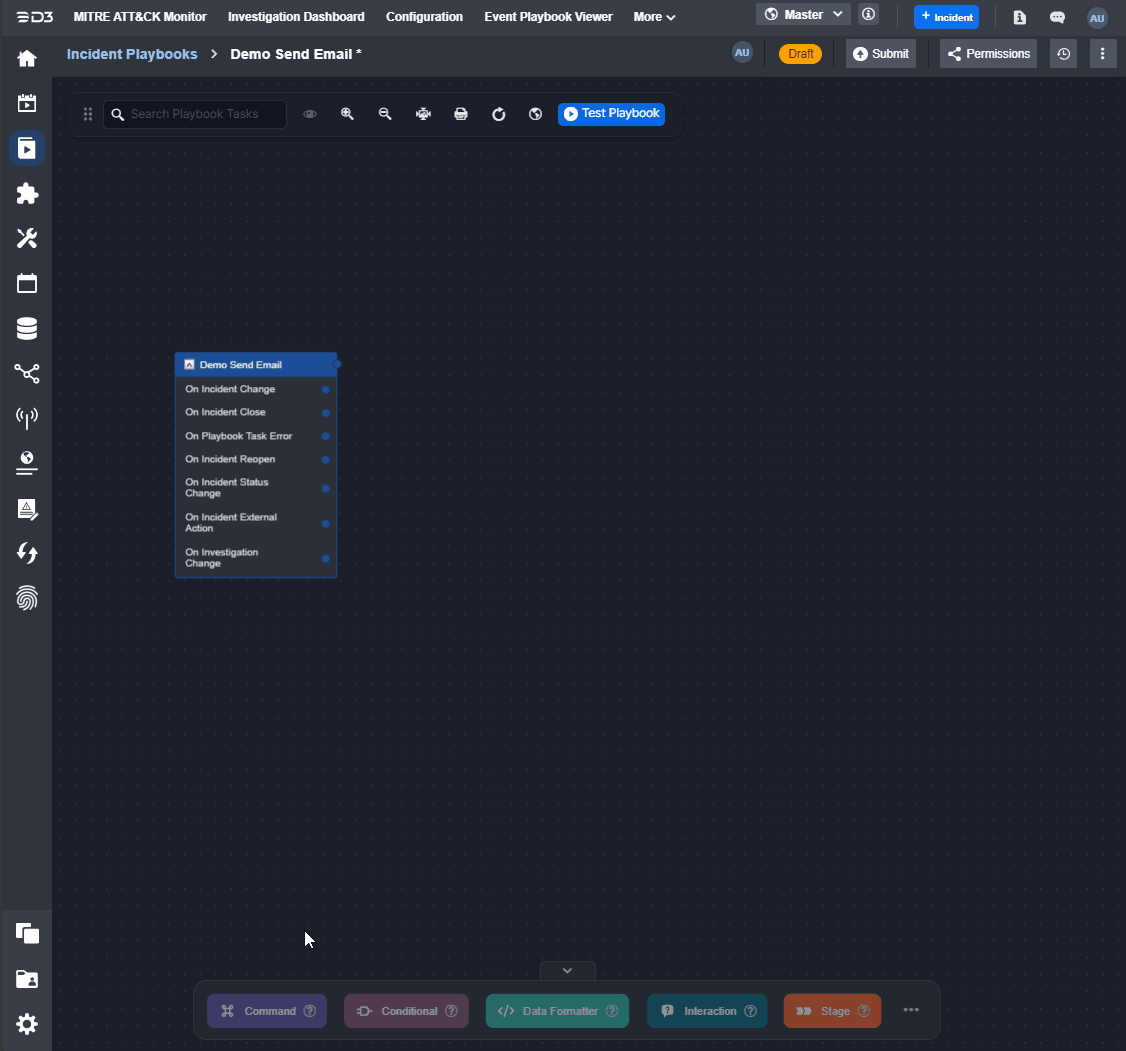Open the Master site dropdown
Image resolution: width=1126 pixels, height=1051 pixels.
coord(804,15)
